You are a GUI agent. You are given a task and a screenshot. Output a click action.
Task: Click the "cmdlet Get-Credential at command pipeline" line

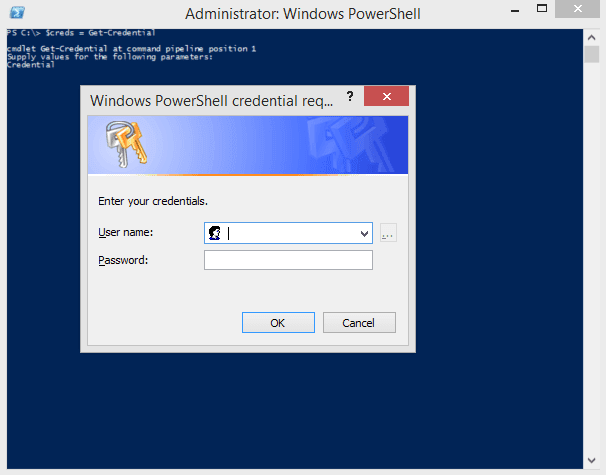click(131, 49)
